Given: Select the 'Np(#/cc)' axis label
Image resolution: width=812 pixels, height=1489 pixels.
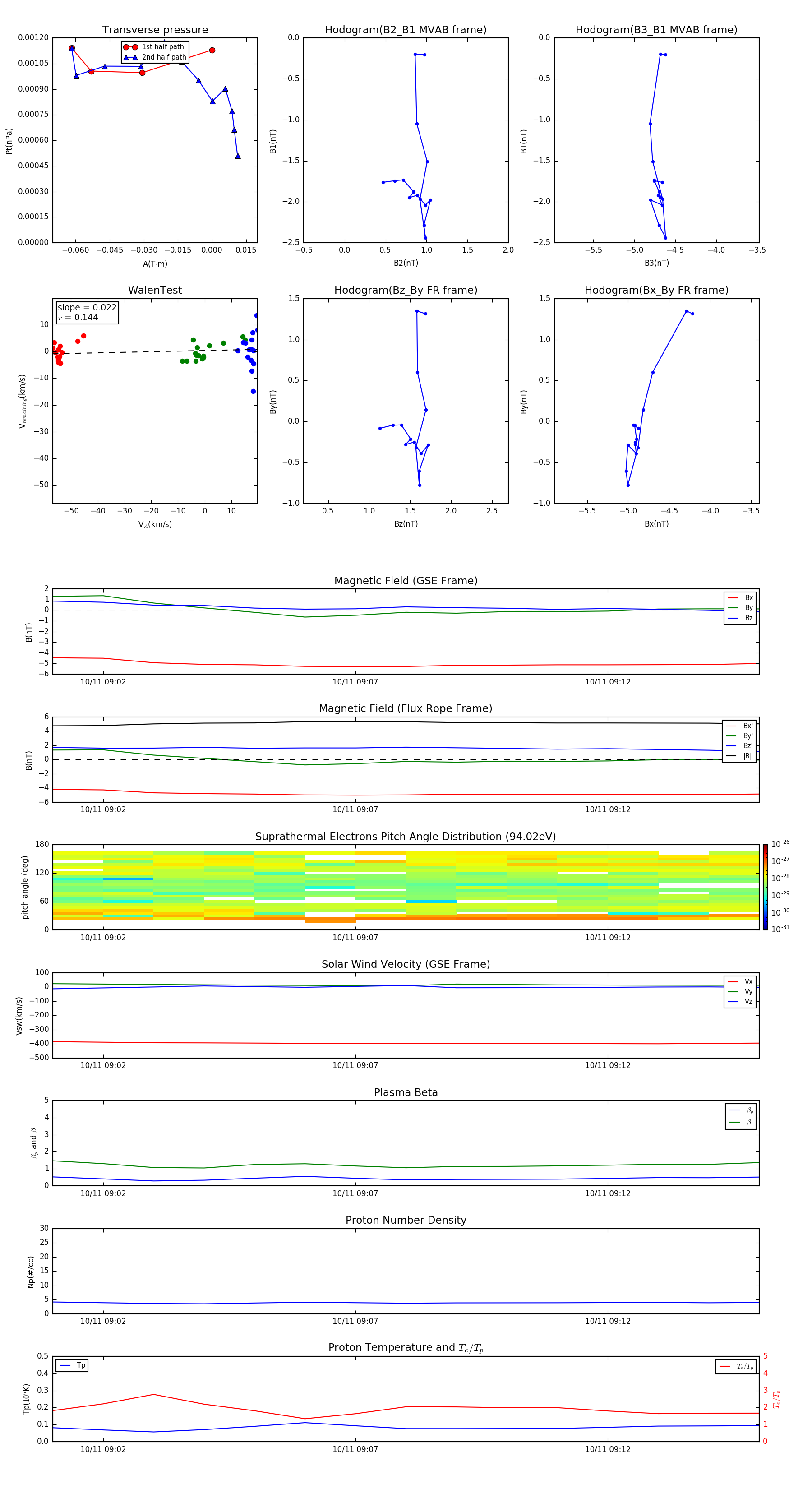Looking at the screenshot, I should pyautogui.click(x=31, y=1272).
